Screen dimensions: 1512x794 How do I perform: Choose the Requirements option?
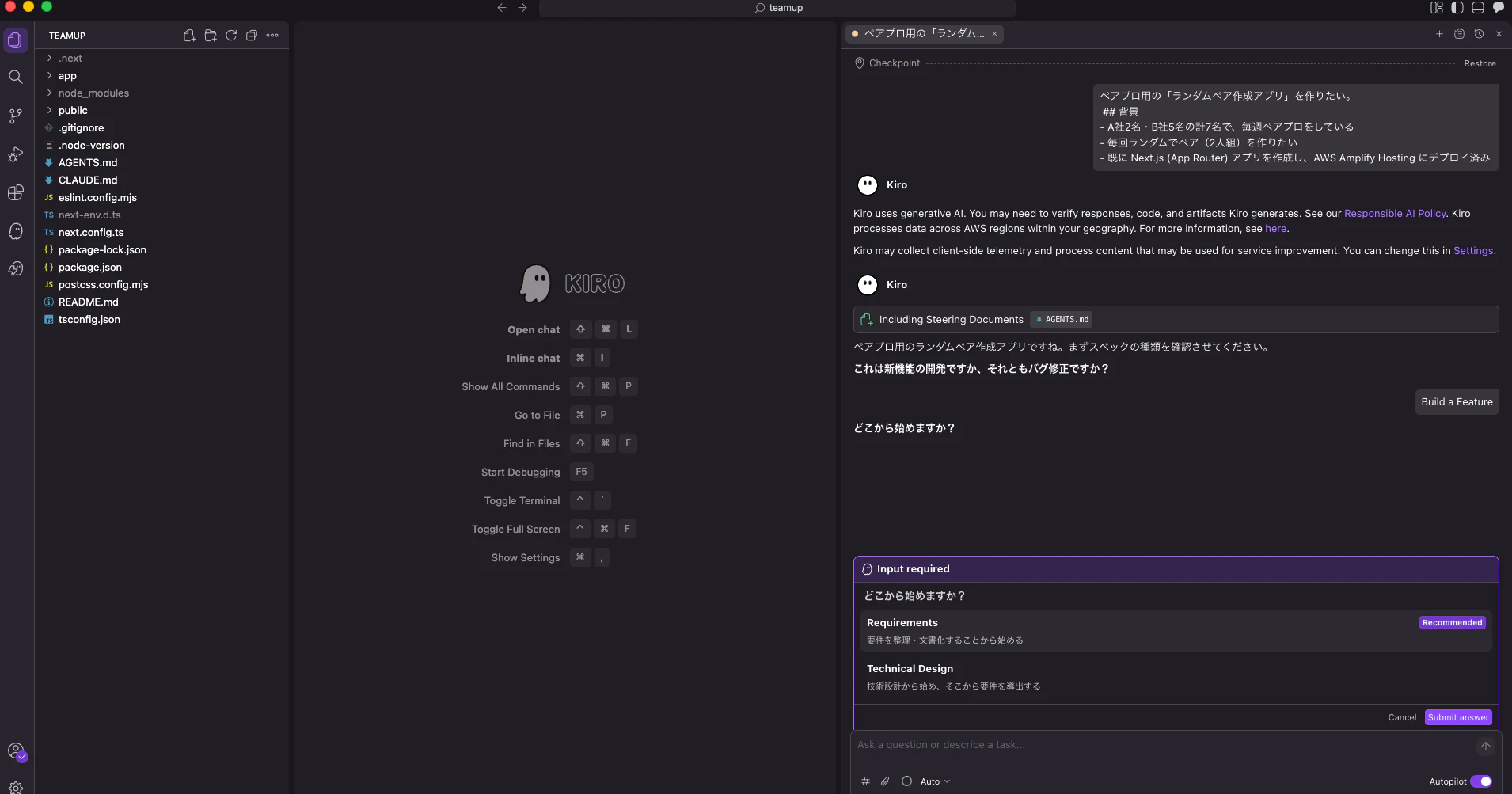1176,631
